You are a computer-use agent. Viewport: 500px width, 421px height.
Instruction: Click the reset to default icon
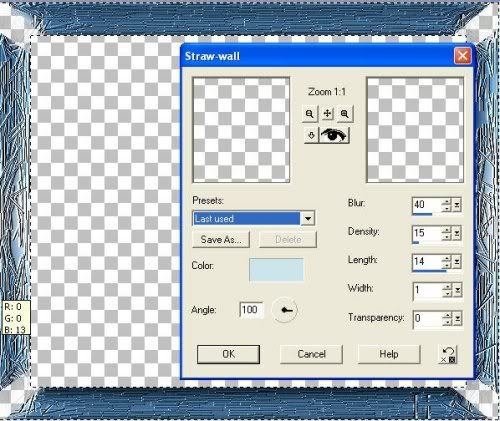click(x=448, y=354)
